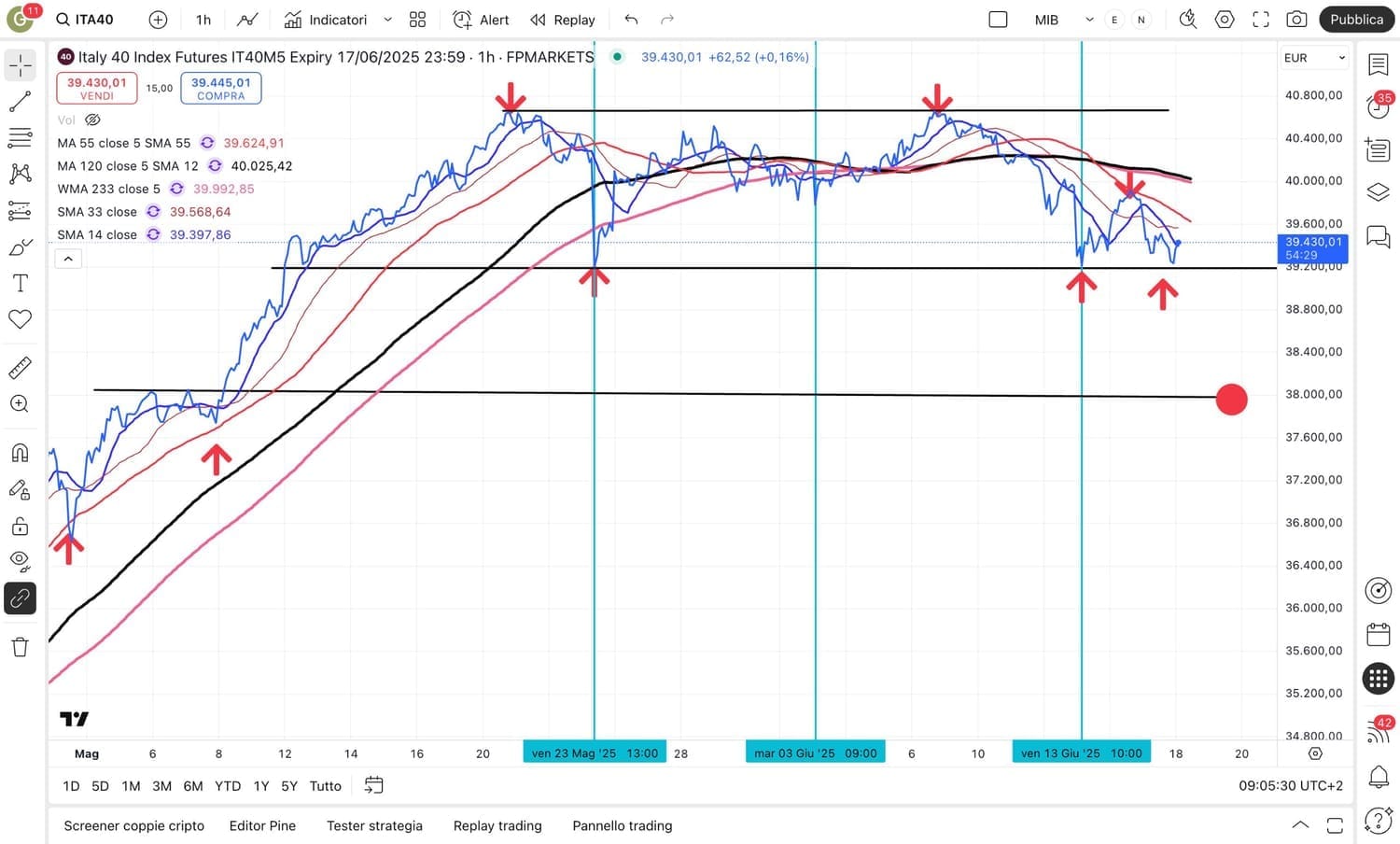Create a new Alert
Screen dimensions: 1400x844
pos(481,20)
